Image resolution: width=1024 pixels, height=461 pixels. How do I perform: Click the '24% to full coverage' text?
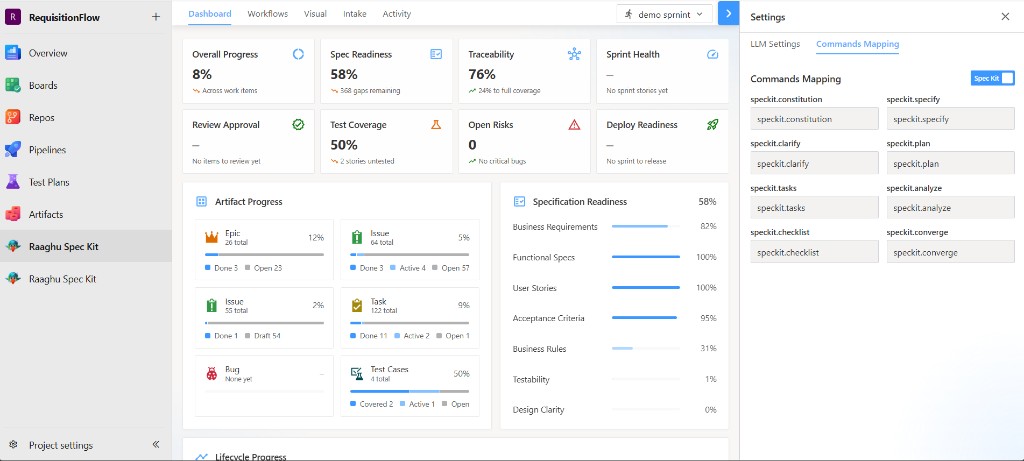click(x=509, y=91)
